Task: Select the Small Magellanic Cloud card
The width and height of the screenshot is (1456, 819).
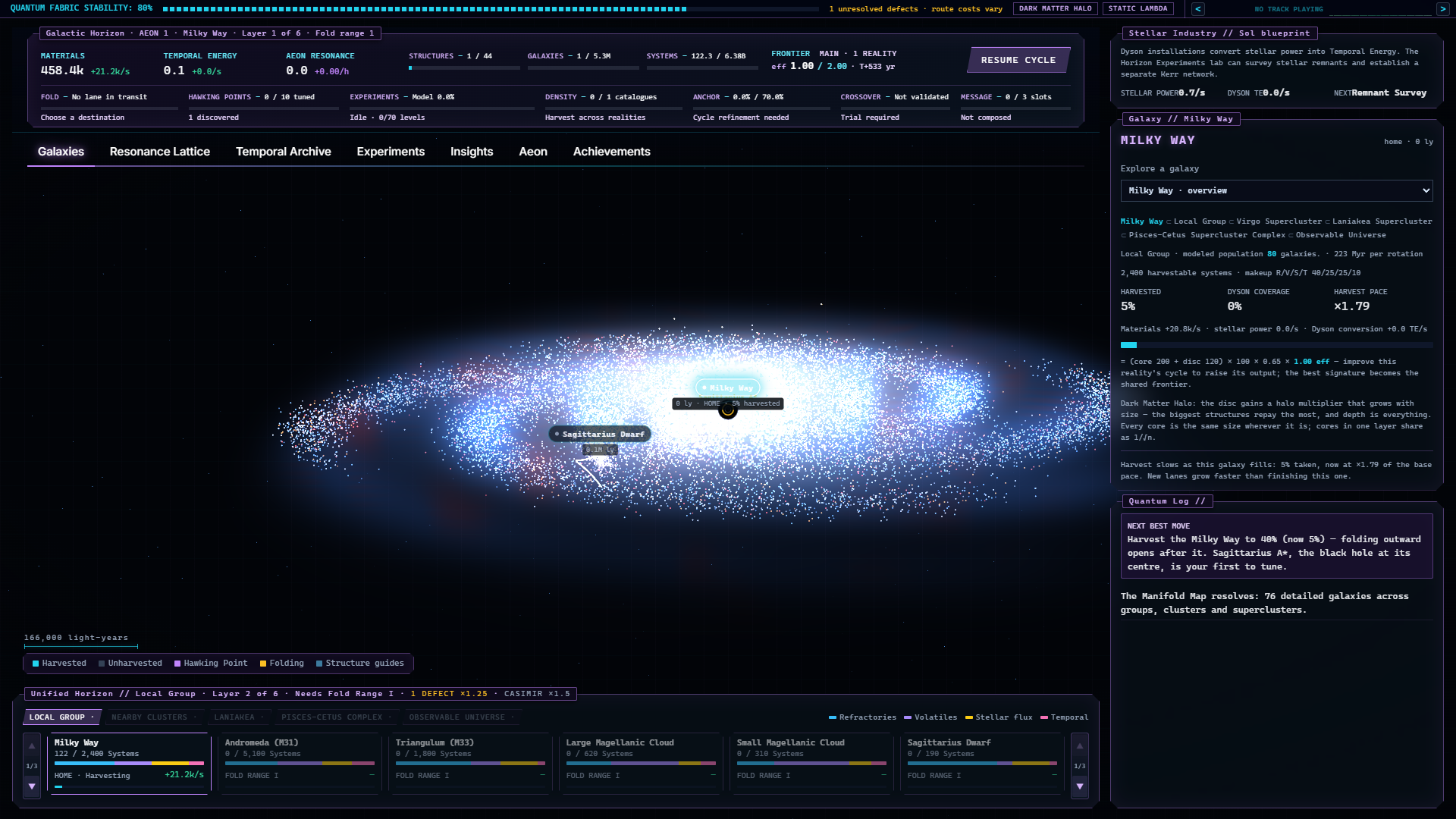Action: pos(811,764)
